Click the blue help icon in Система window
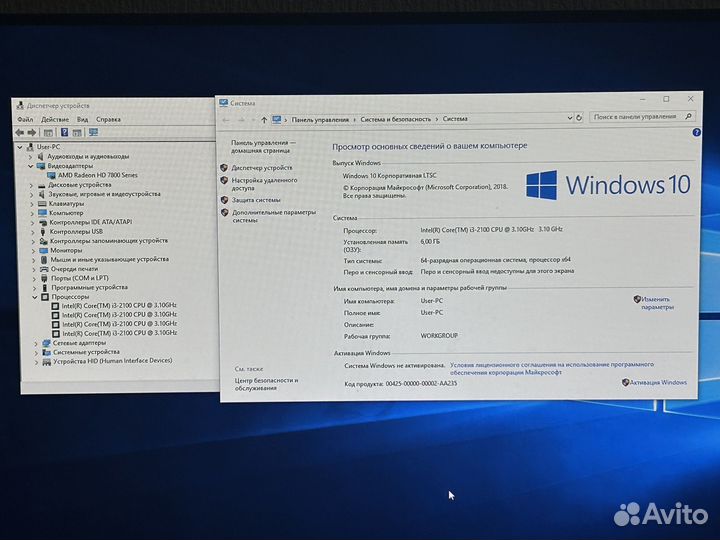Viewport: 720px width, 540px height. click(697, 133)
